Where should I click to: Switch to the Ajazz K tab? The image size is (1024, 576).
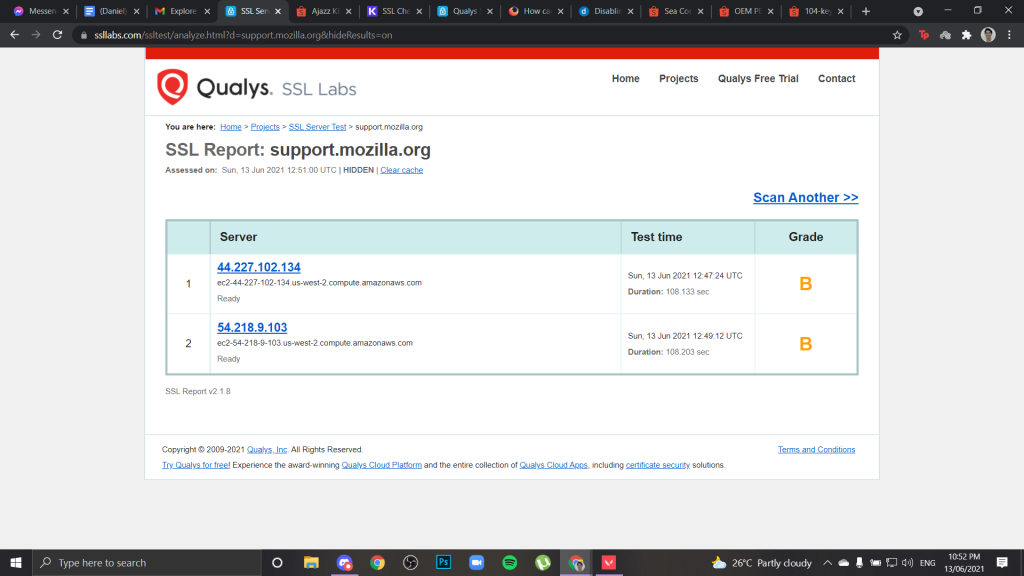tap(324, 11)
